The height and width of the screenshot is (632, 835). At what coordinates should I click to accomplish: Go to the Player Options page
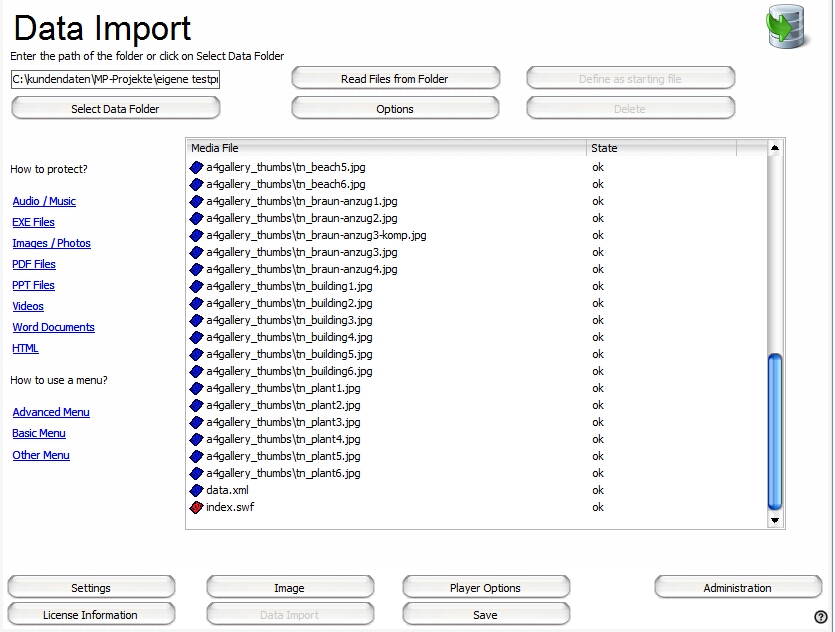click(x=485, y=588)
